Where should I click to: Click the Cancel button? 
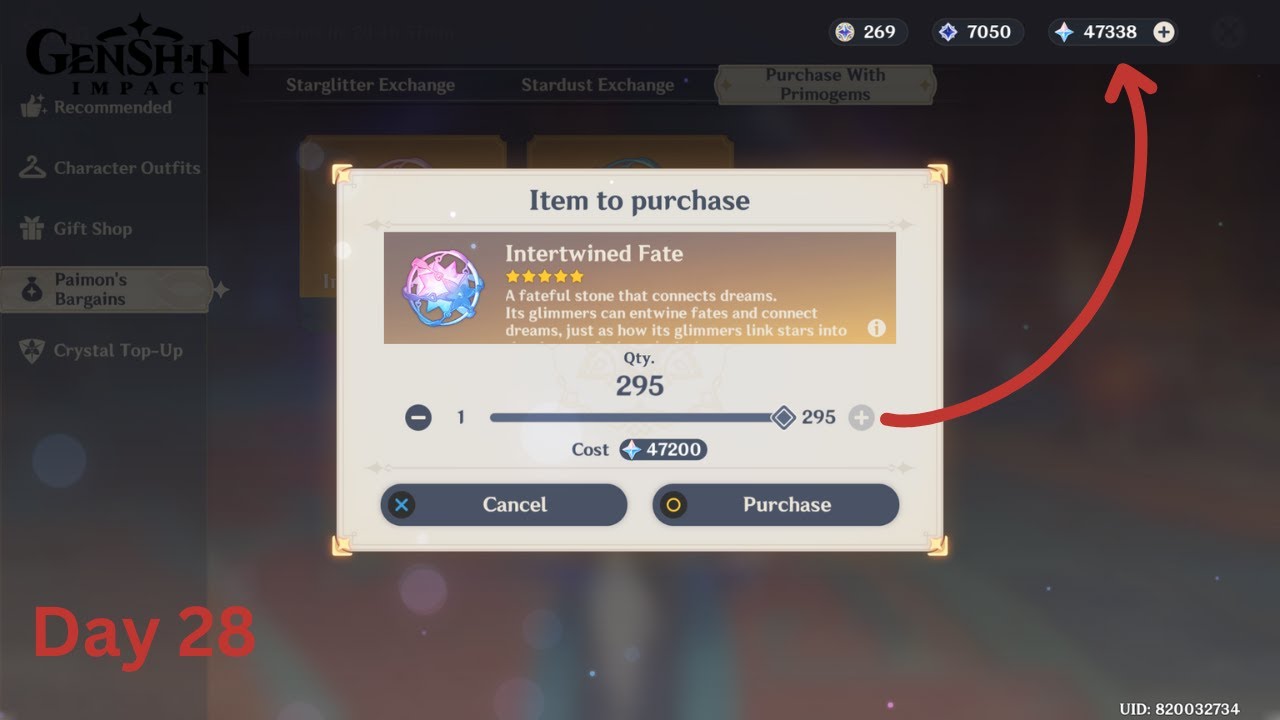click(504, 505)
